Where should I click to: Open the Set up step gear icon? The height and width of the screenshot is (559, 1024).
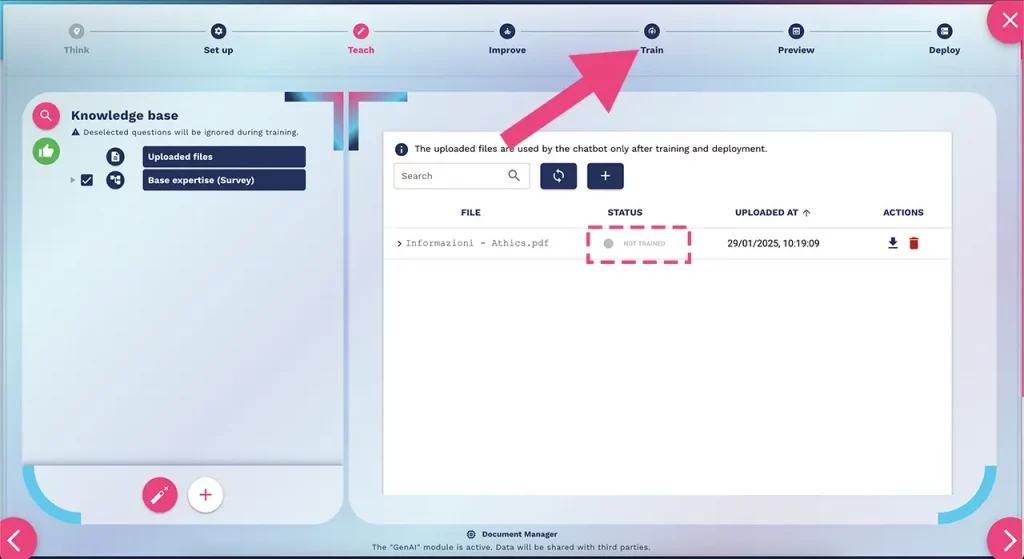click(x=218, y=31)
